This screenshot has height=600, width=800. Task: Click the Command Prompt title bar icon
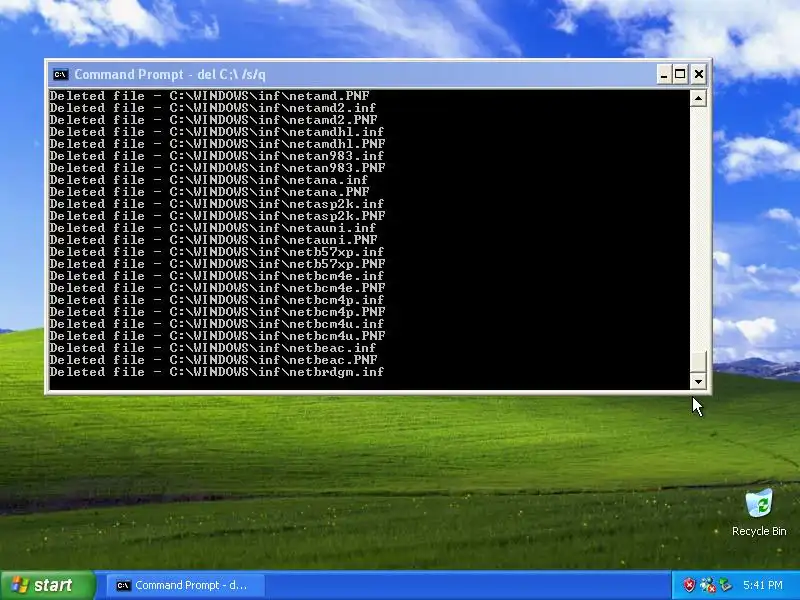60,74
